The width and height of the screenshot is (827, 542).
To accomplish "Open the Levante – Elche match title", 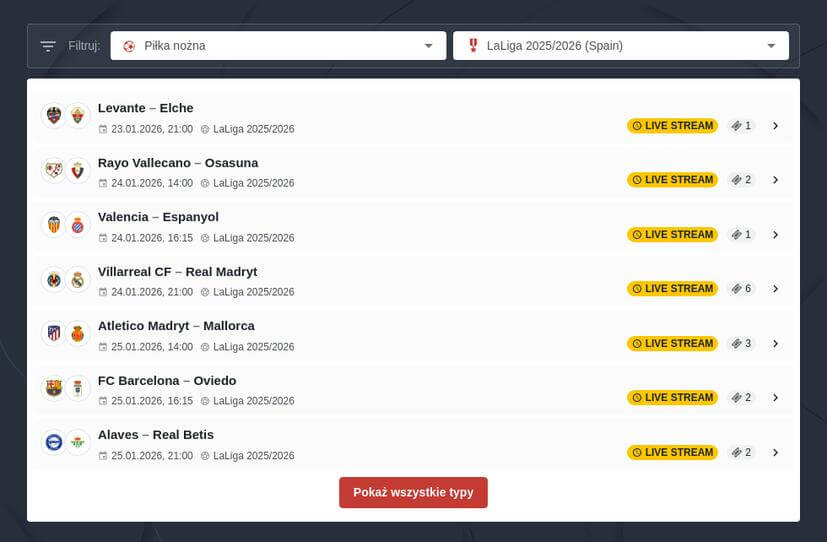I will [x=146, y=108].
